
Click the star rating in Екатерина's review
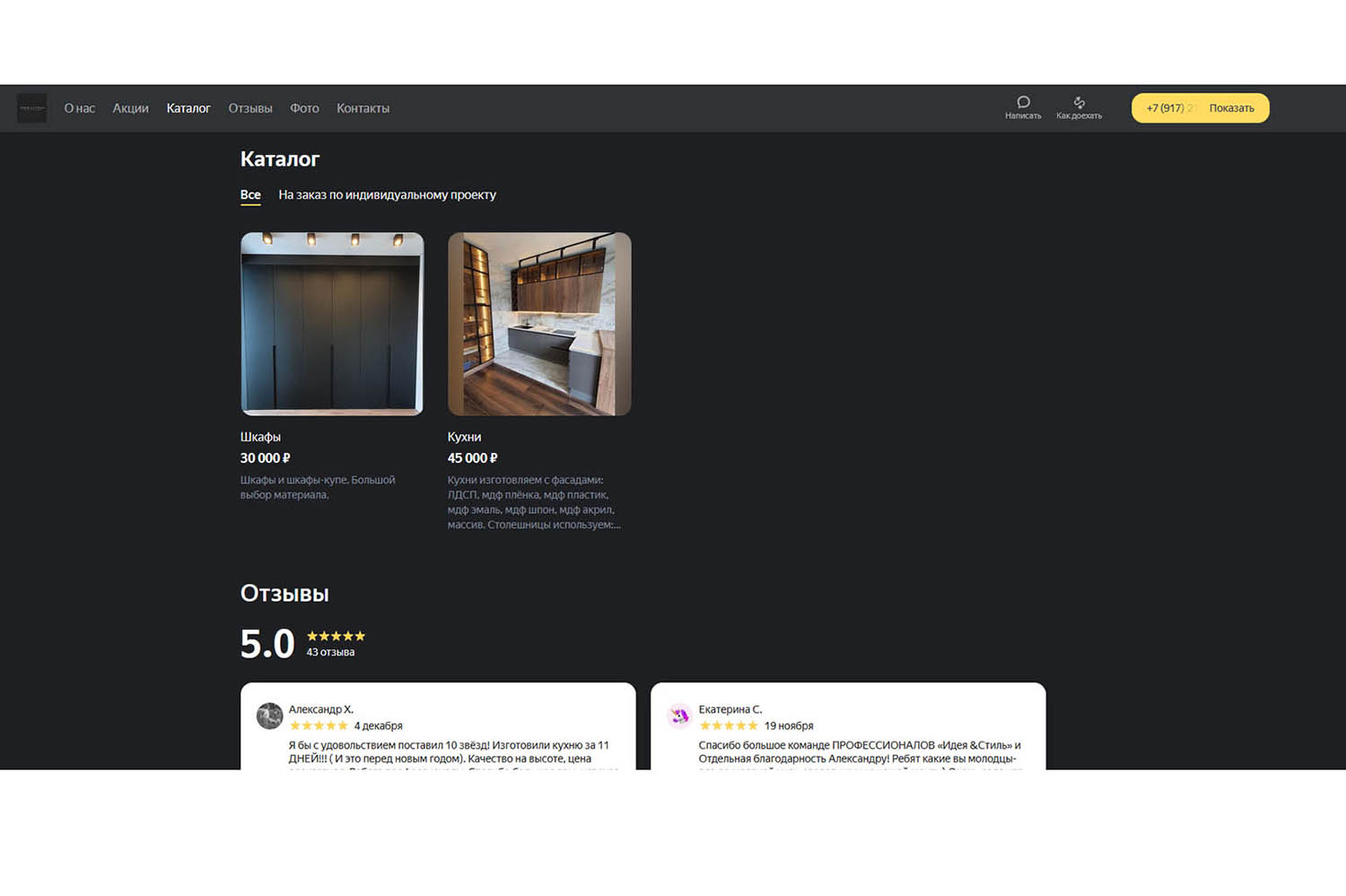pos(728,726)
